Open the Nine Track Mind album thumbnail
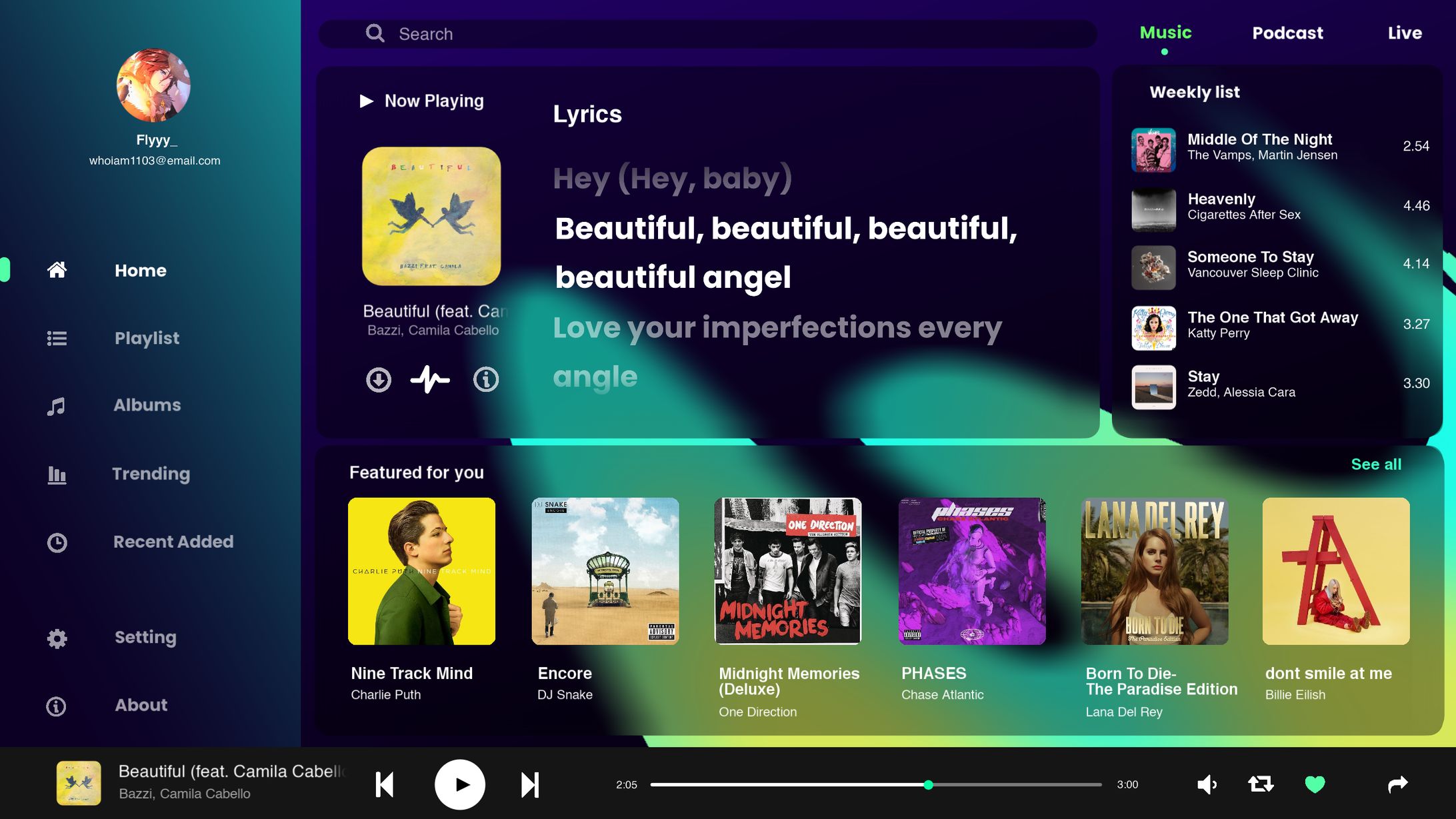Image resolution: width=1456 pixels, height=819 pixels. 421,571
